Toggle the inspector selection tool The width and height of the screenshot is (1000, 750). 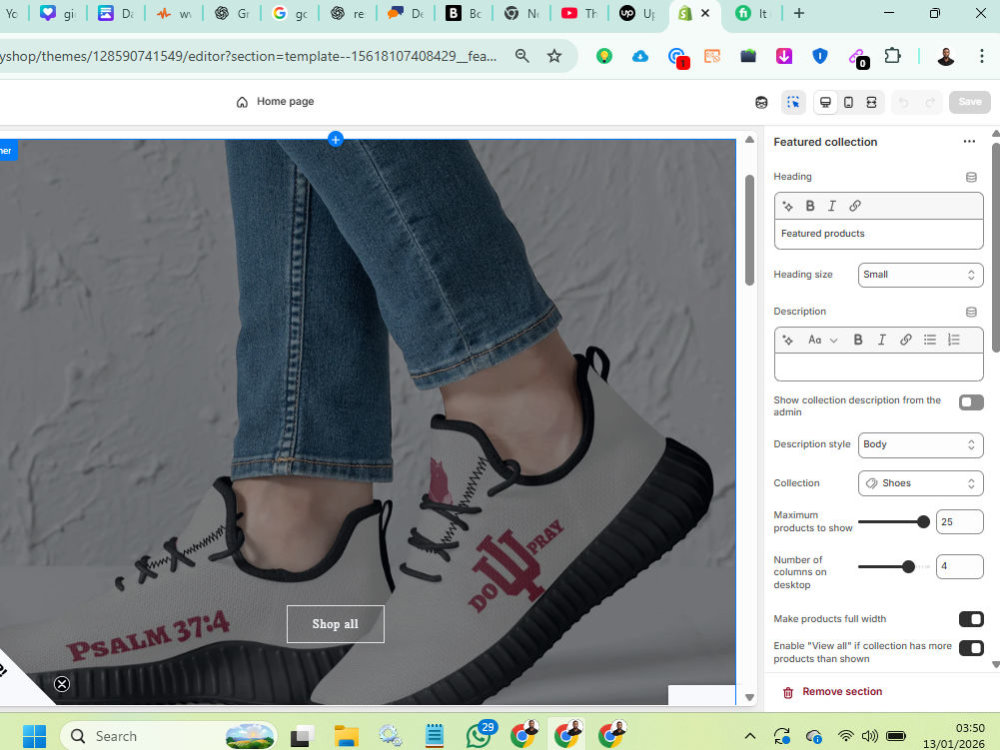click(793, 103)
